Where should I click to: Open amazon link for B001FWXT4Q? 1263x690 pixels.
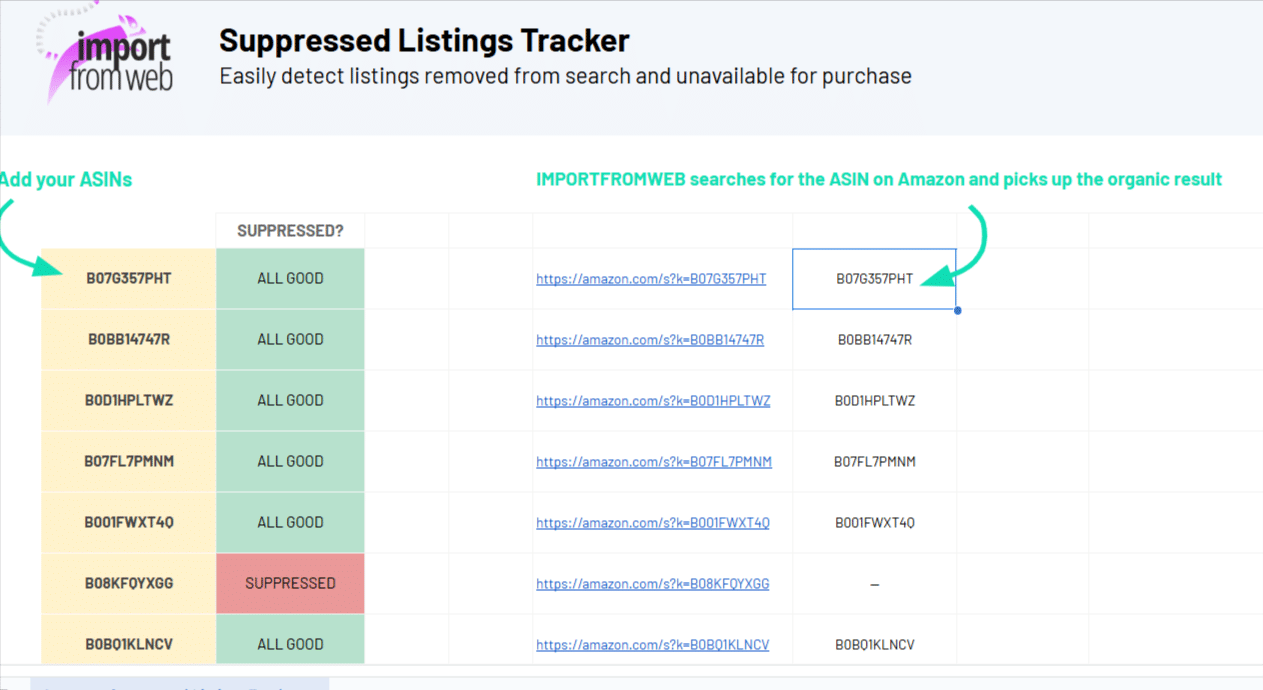(653, 523)
